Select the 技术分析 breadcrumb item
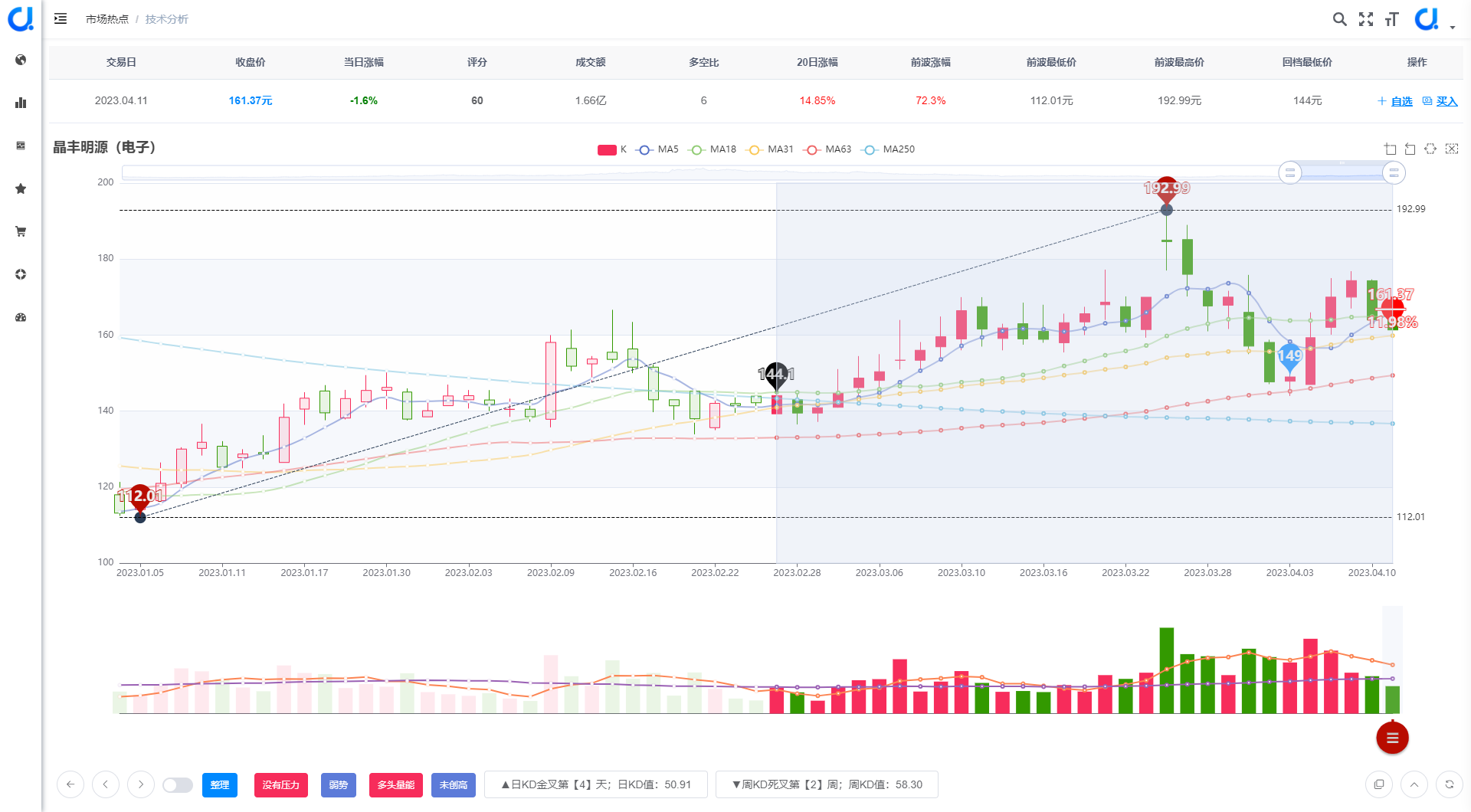 (166, 19)
